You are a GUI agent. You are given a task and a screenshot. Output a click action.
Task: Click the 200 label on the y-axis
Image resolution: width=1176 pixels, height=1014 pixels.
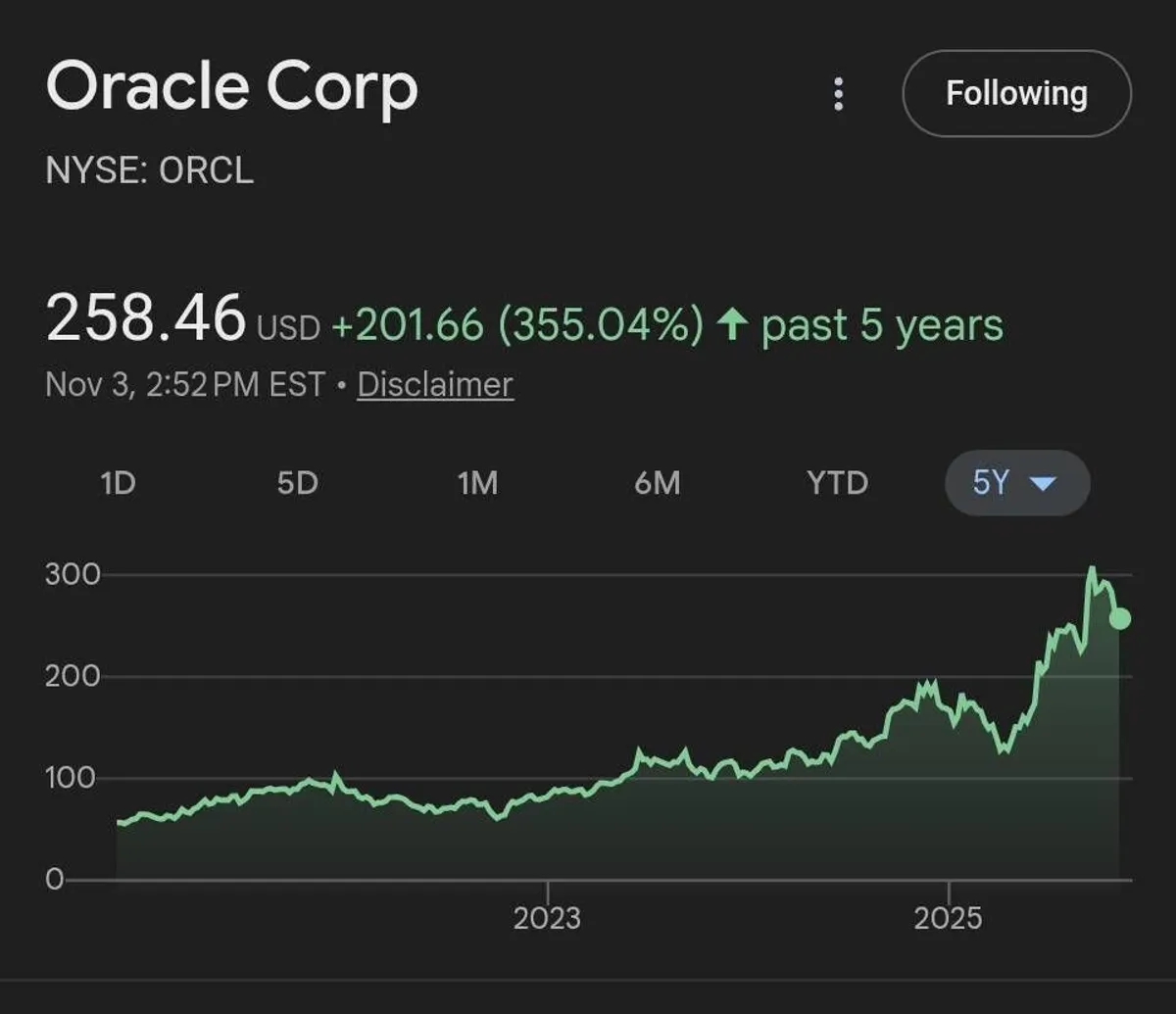click(73, 676)
